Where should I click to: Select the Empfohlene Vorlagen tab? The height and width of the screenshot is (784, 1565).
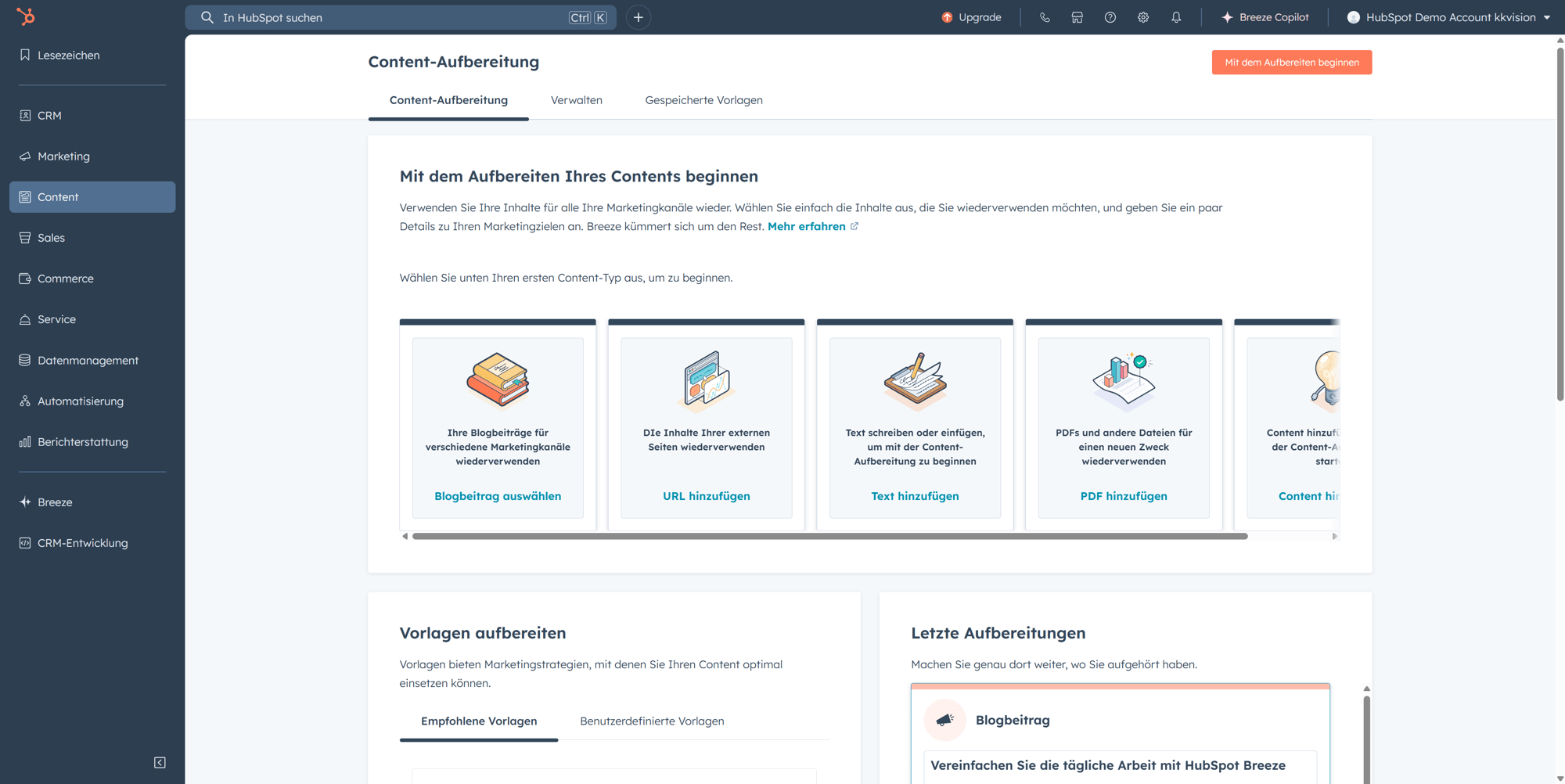pyautogui.click(x=479, y=721)
